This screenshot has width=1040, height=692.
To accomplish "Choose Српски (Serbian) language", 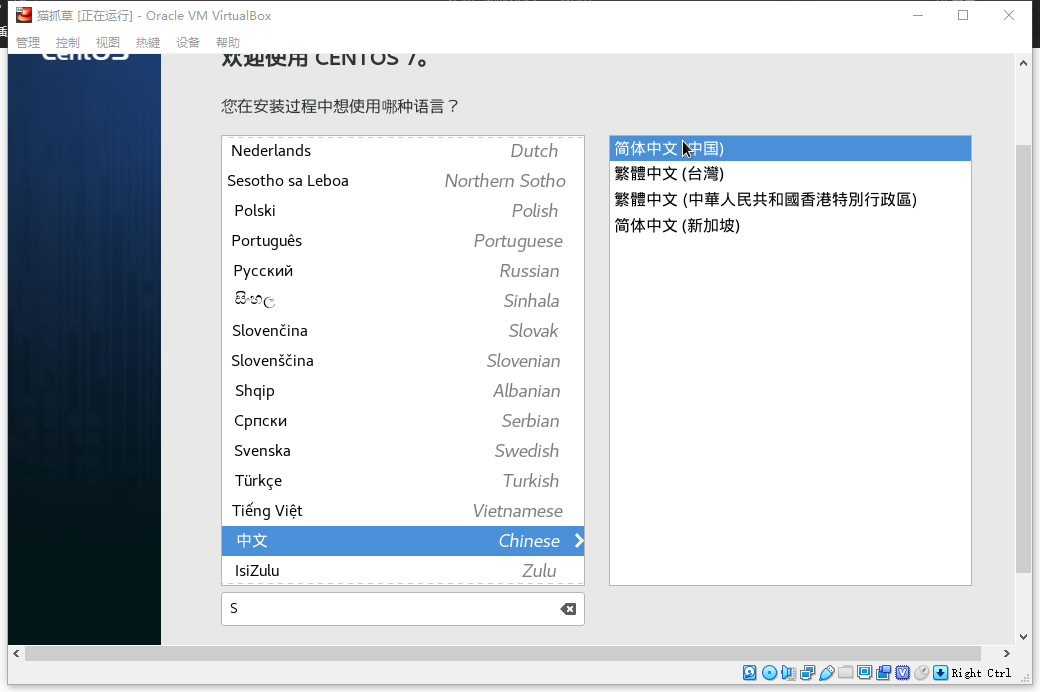I will 403,421.
